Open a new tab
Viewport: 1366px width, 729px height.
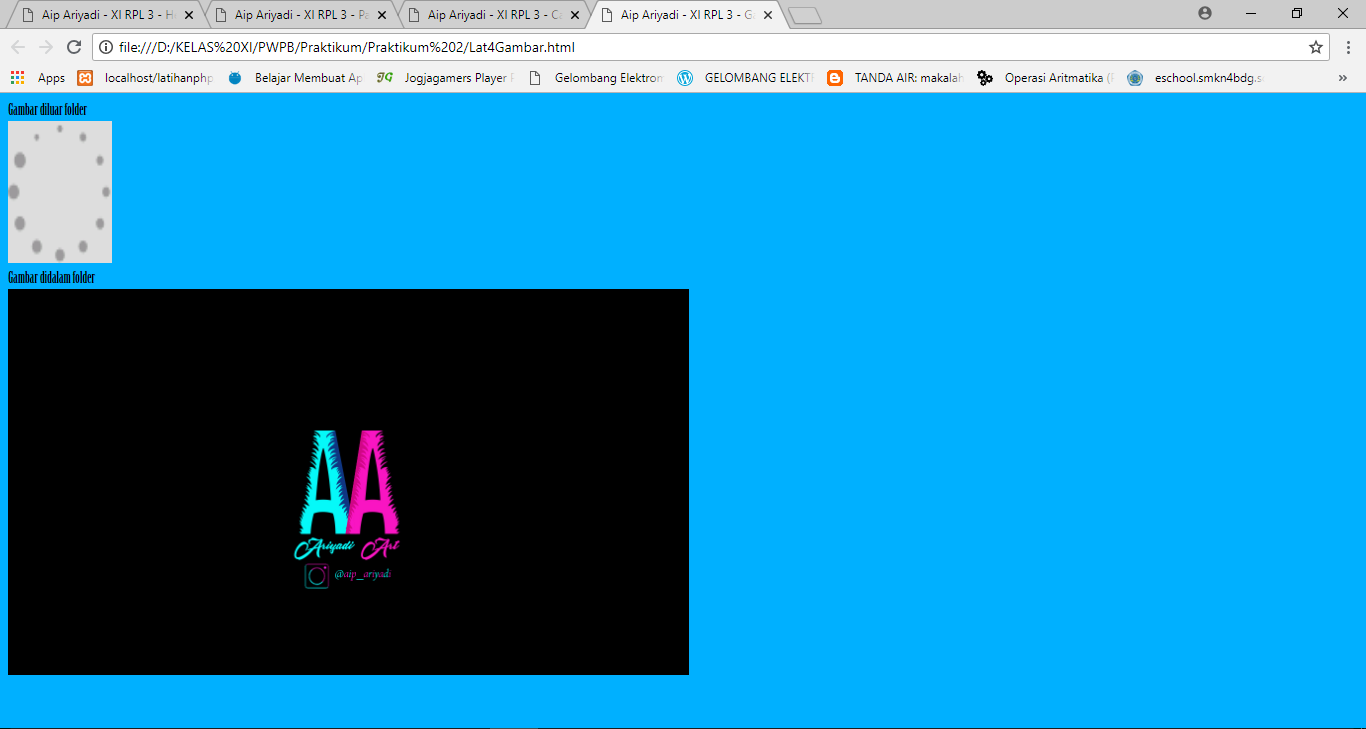click(805, 16)
